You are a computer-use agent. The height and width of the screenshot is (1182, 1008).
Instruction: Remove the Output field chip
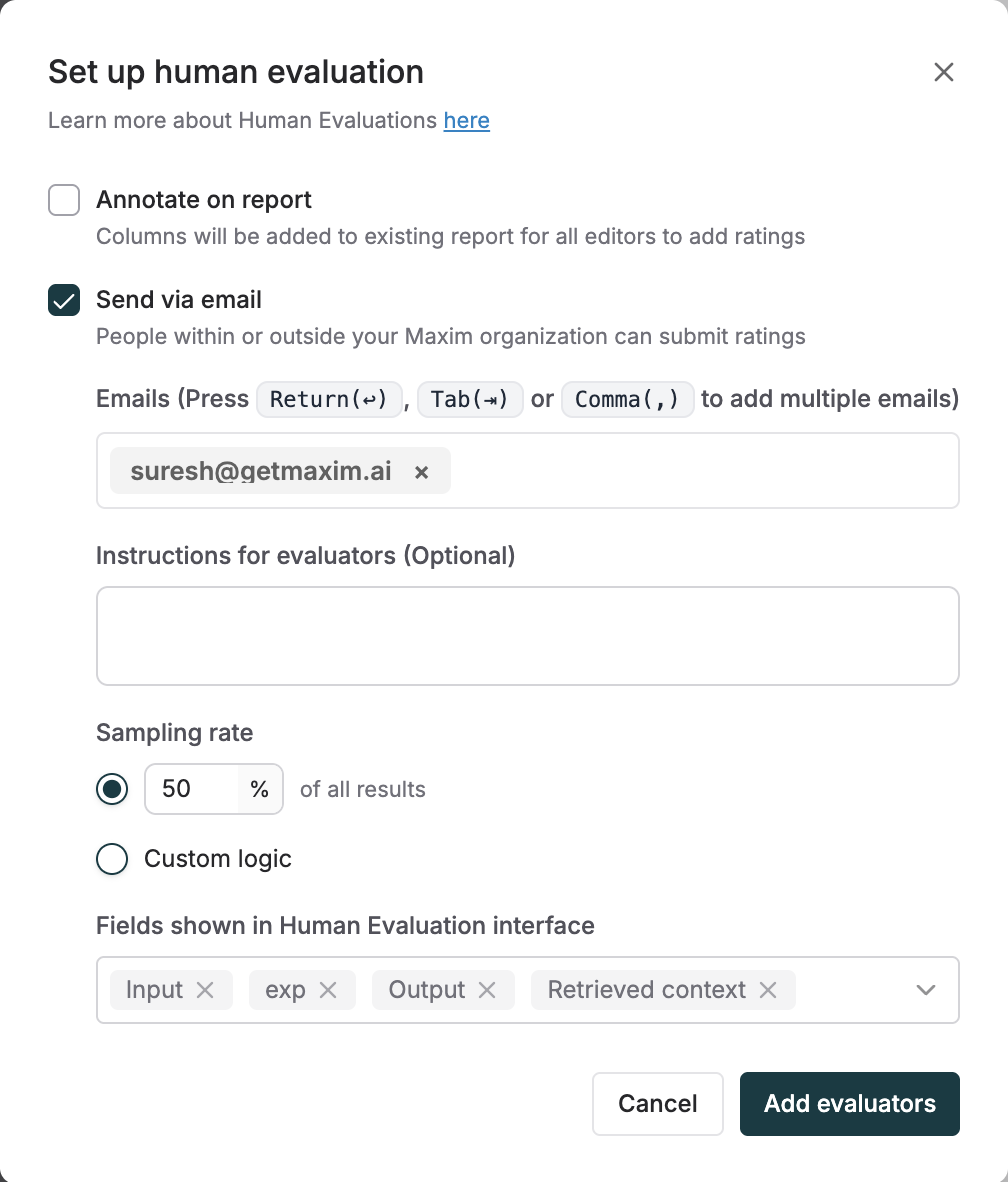pyautogui.click(x=487, y=989)
